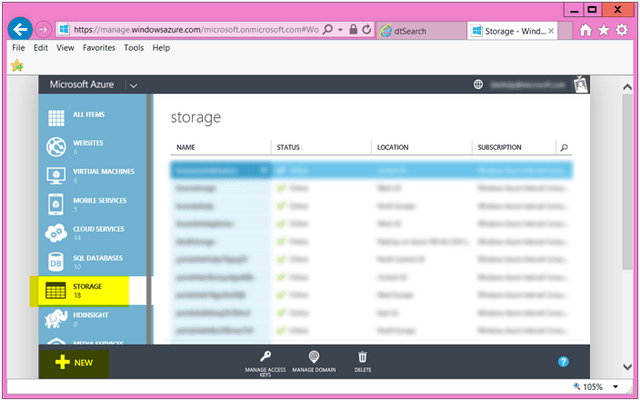Click the Manage Domain icon

tap(314, 357)
